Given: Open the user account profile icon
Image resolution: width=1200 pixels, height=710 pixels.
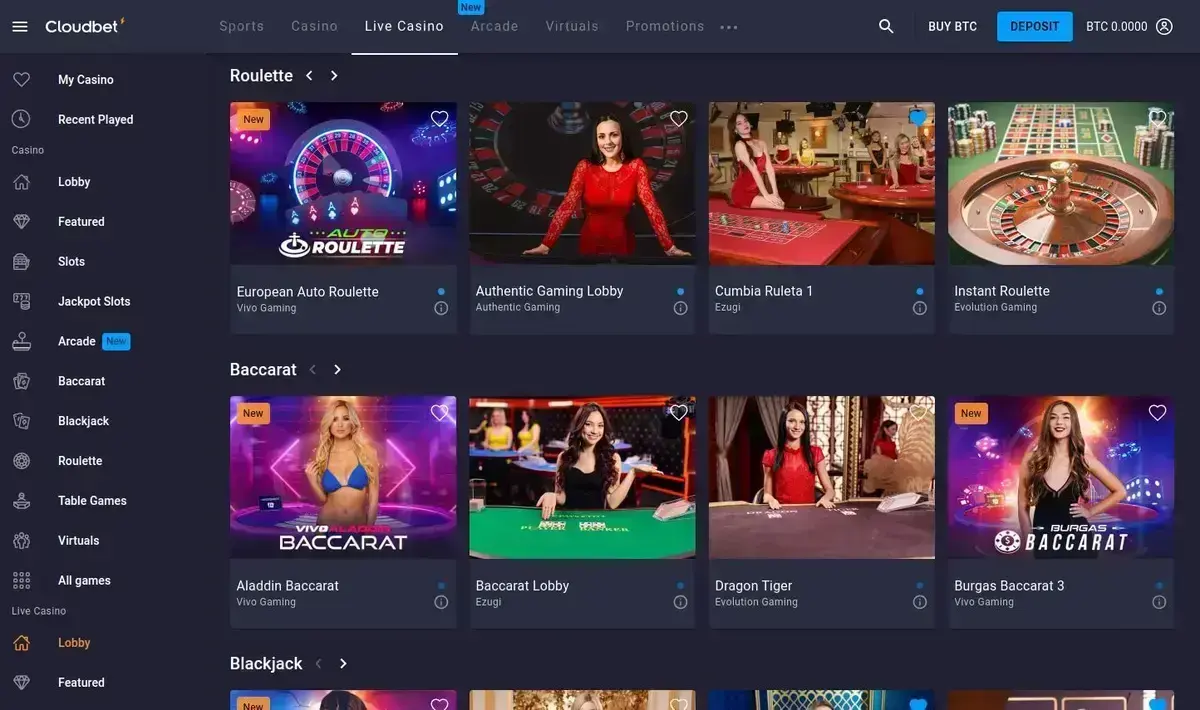Looking at the screenshot, I should coord(1164,26).
